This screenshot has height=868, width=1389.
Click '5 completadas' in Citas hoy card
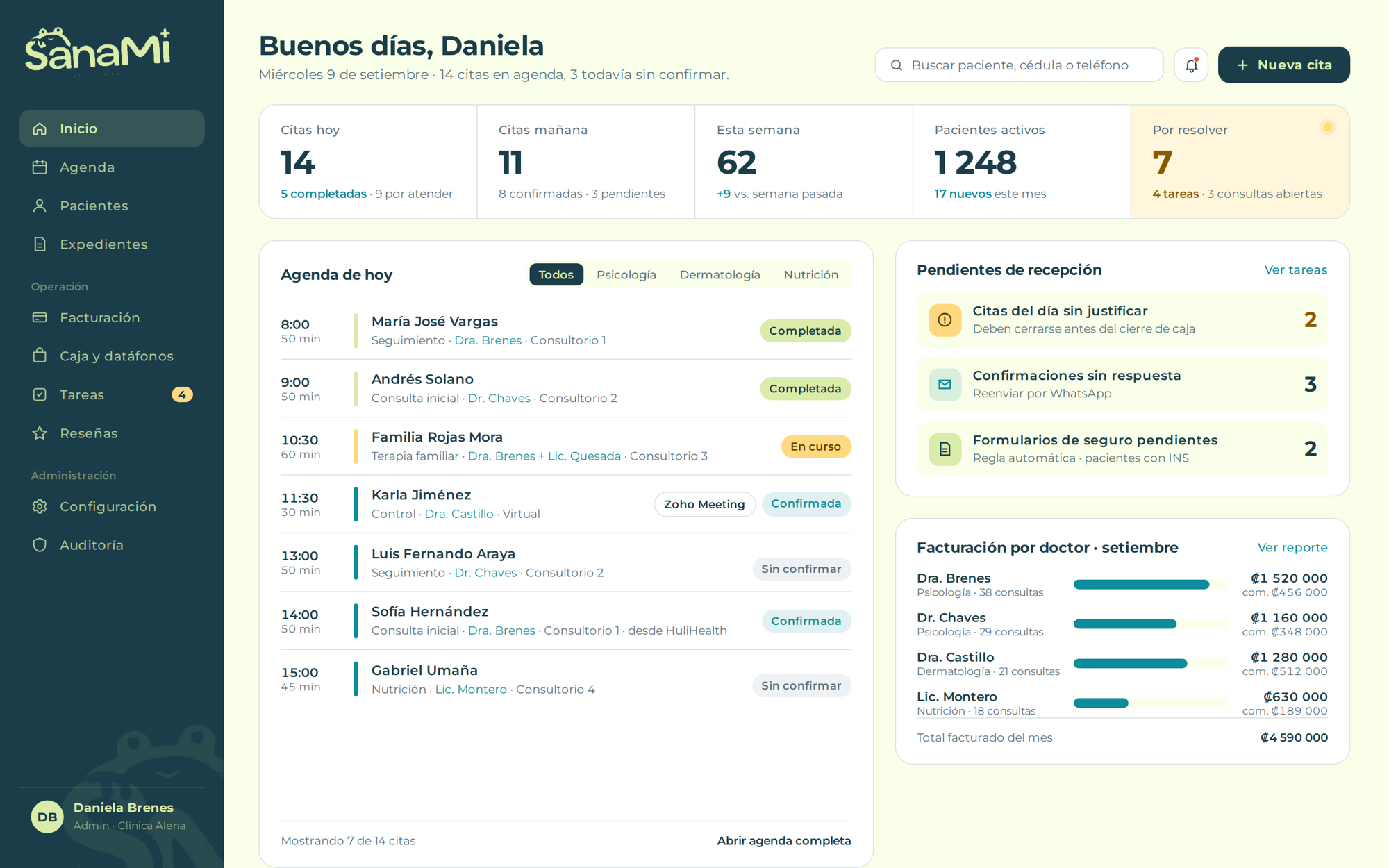point(323,194)
